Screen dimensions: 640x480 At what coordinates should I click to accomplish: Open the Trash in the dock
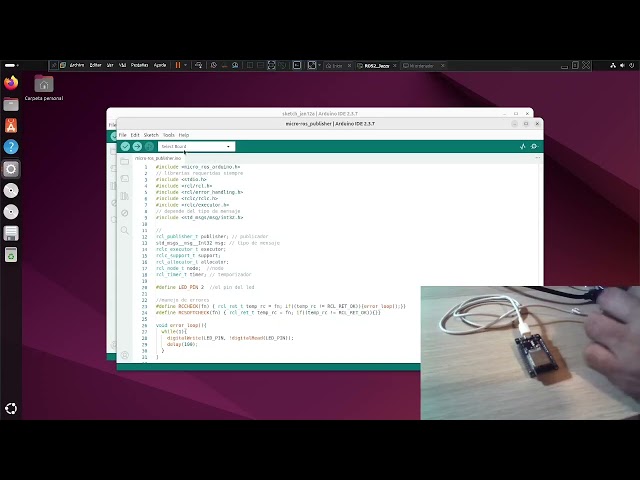(11, 255)
